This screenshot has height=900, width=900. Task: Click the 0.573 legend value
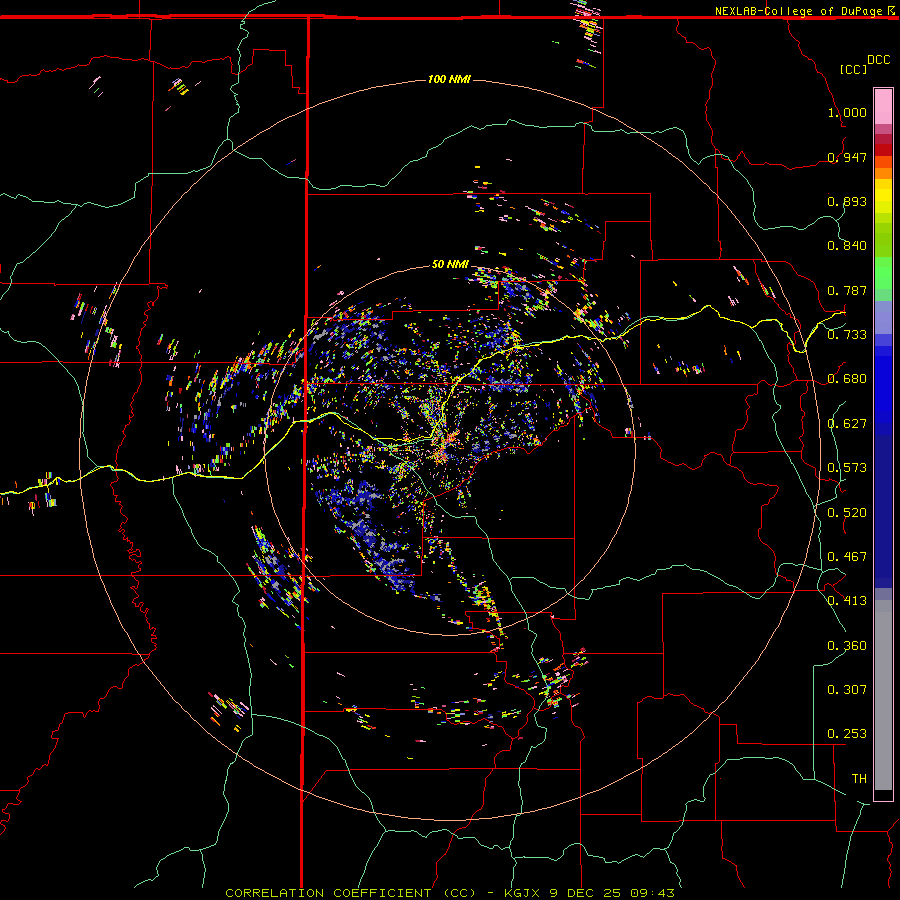pos(847,468)
